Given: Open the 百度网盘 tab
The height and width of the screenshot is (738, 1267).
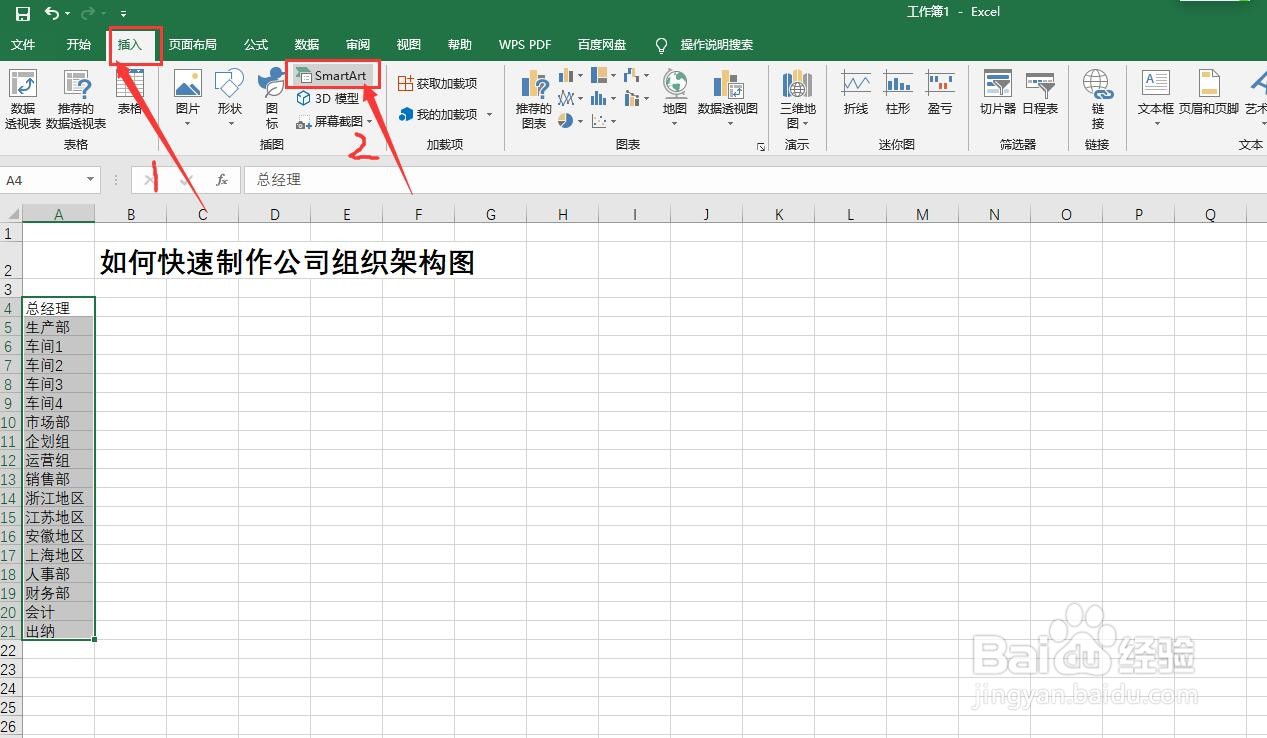Looking at the screenshot, I should [x=602, y=45].
